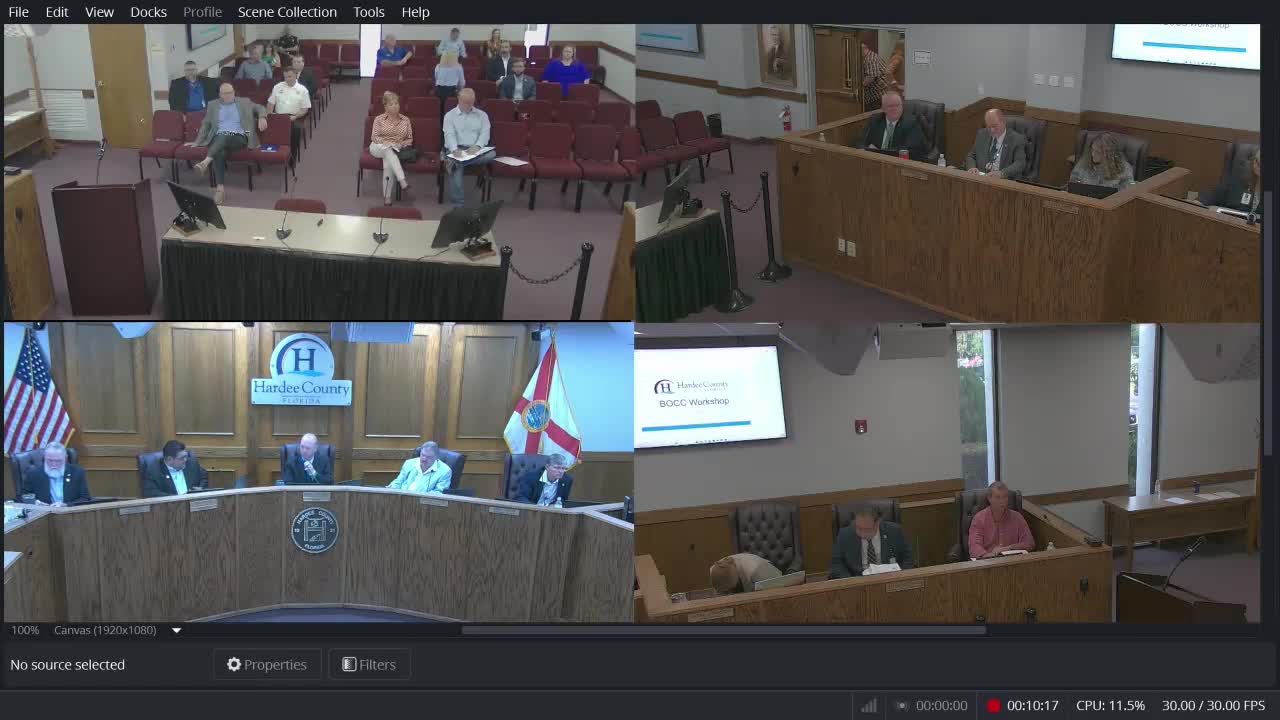Open source Properties

click(267, 664)
